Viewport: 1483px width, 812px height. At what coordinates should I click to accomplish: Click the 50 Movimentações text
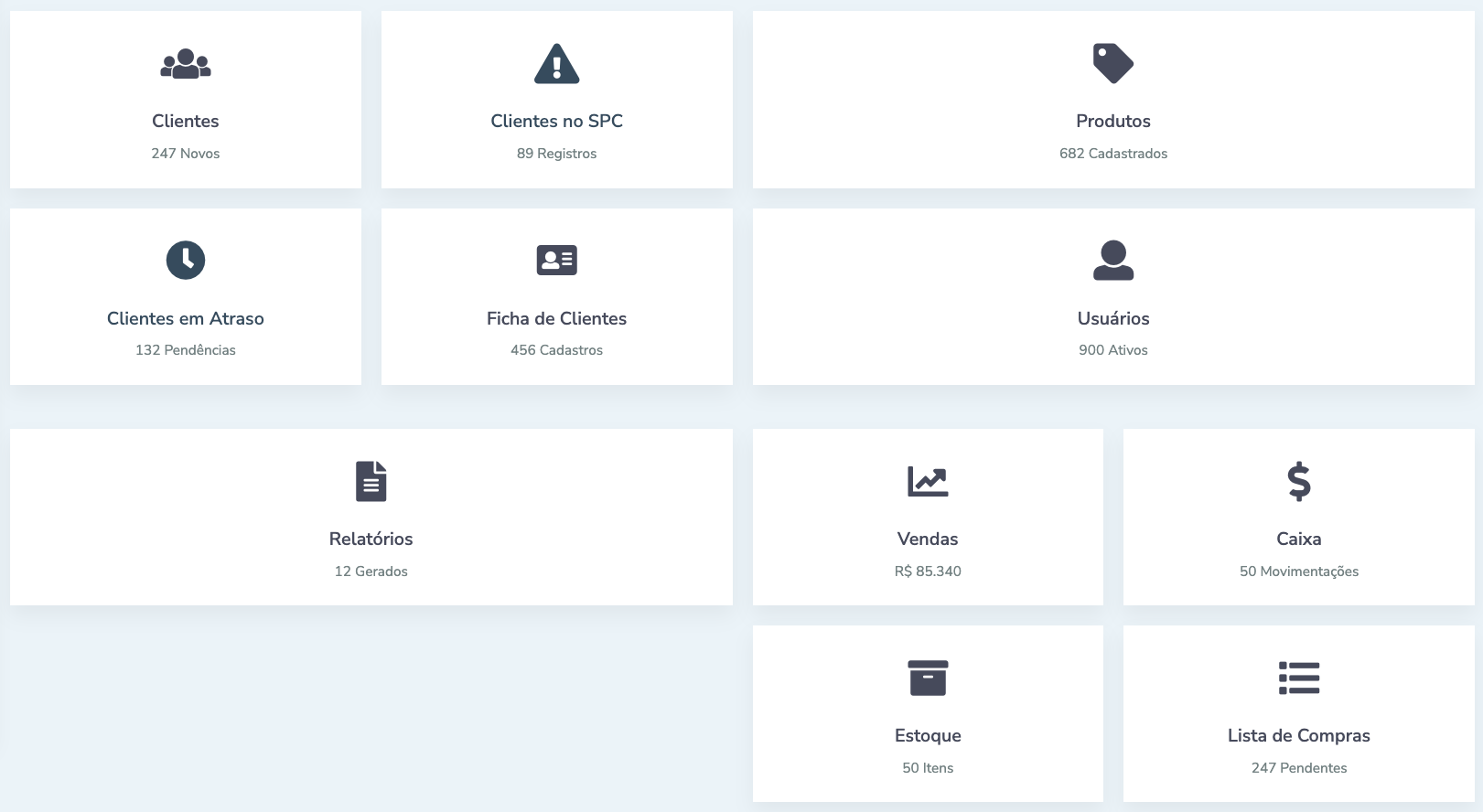coord(1298,572)
